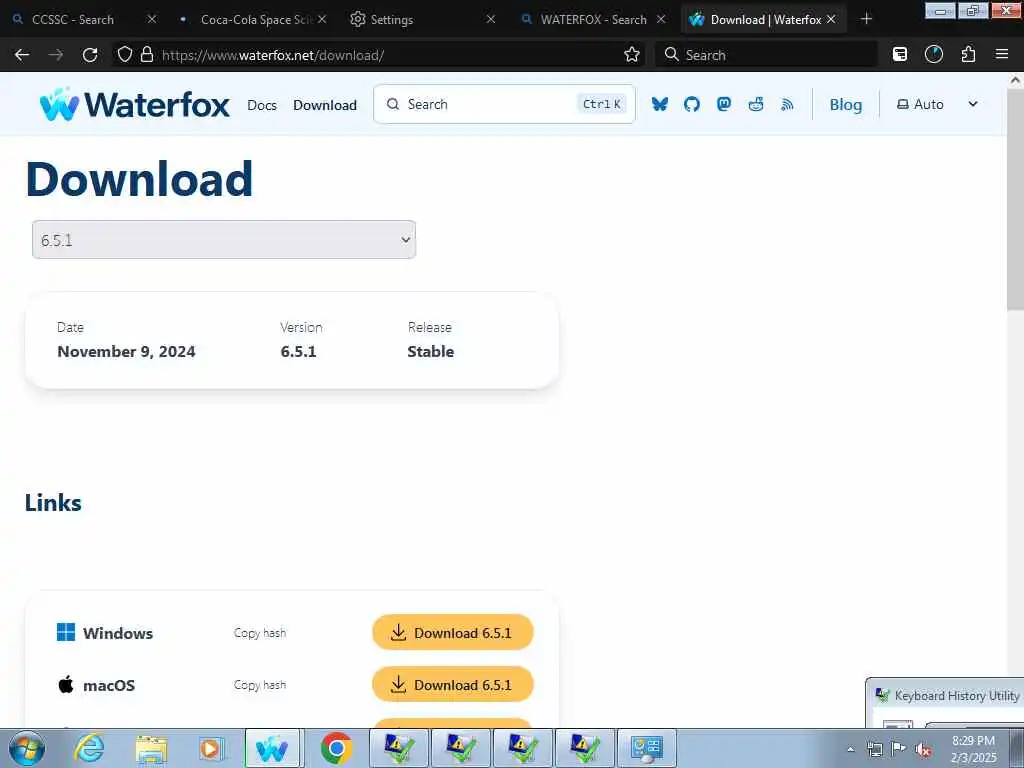Expand the 6.5.1 version dropdown
The width and height of the screenshot is (1024, 768).
[x=224, y=240]
